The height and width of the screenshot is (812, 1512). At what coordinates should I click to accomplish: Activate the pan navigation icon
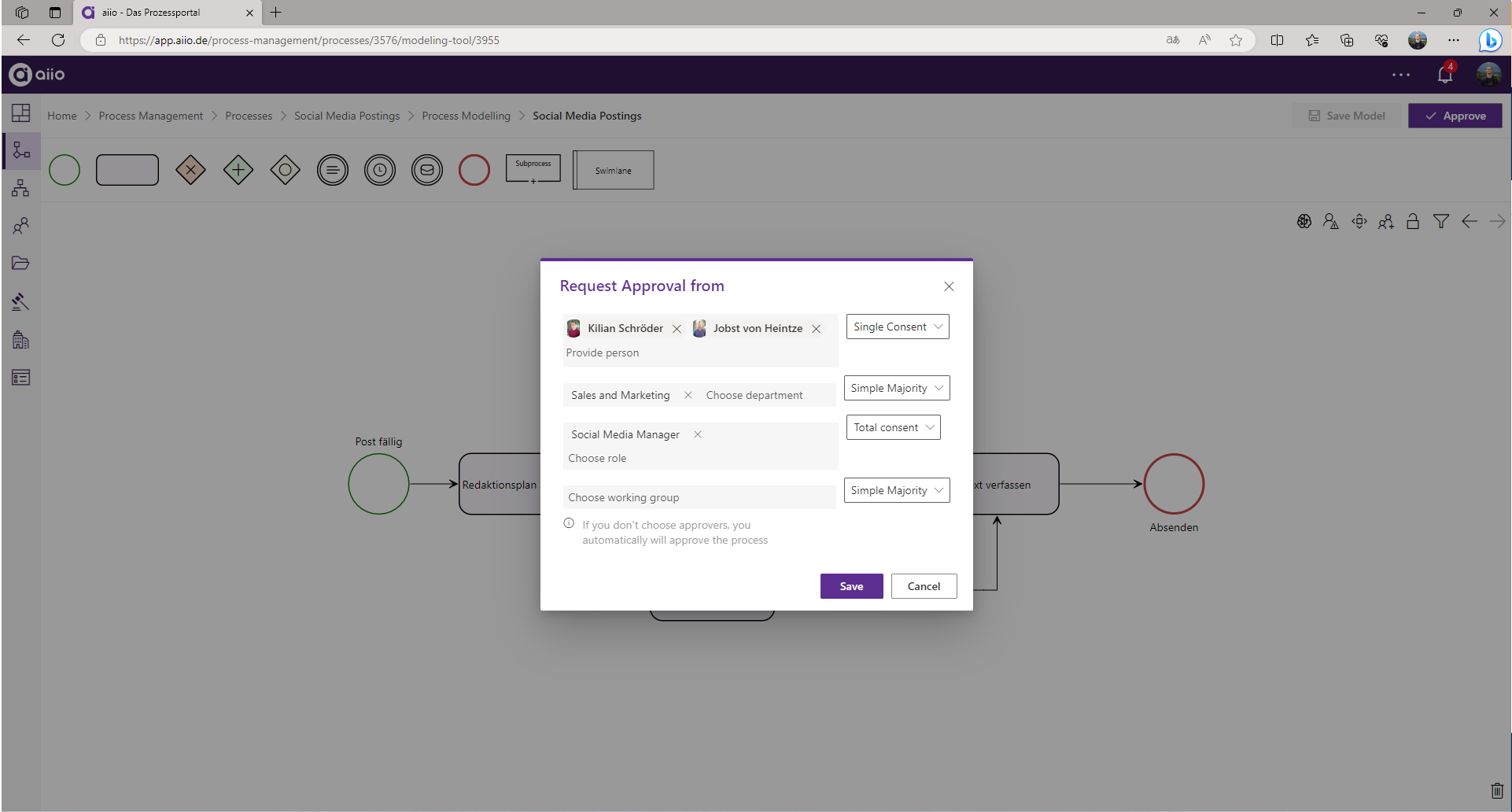pos(1359,221)
